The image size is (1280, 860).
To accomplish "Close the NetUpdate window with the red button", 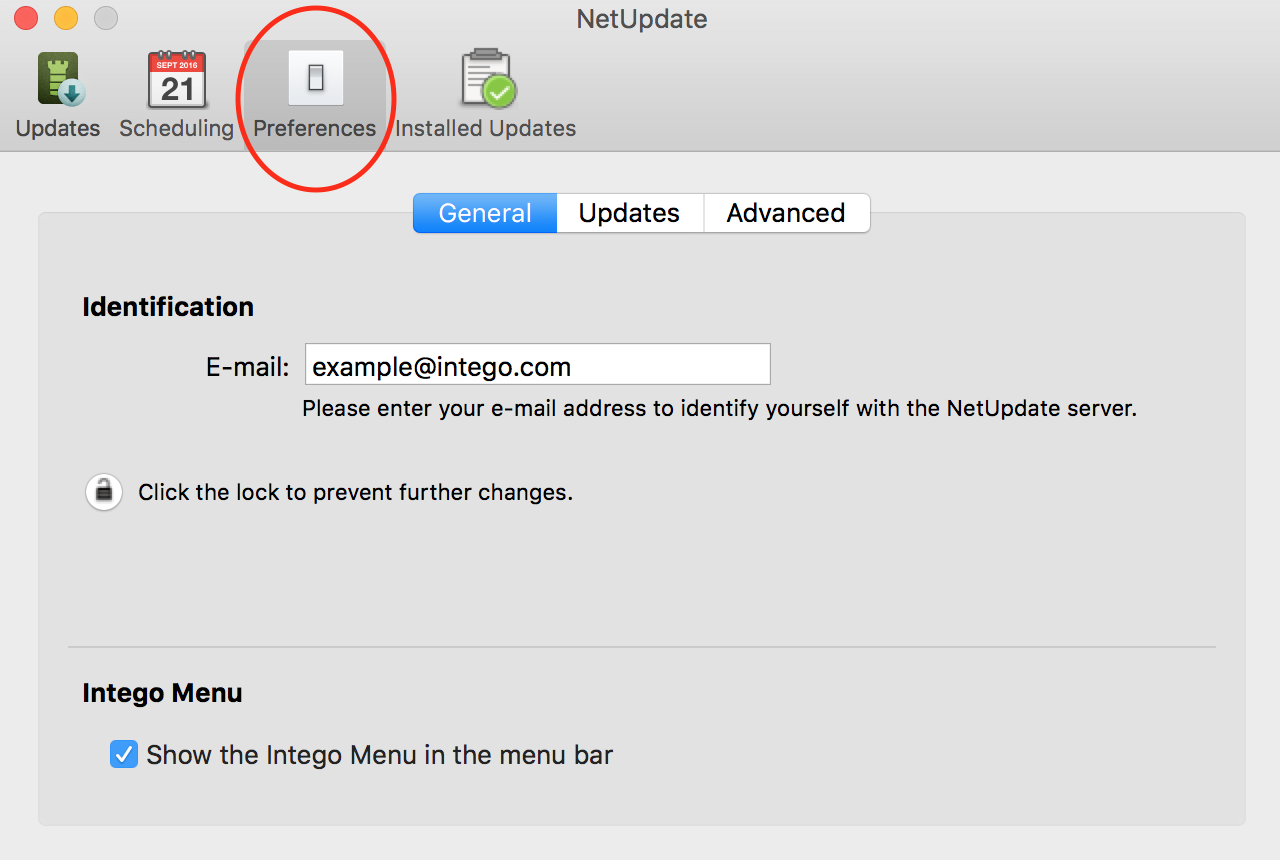I will (x=26, y=18).
